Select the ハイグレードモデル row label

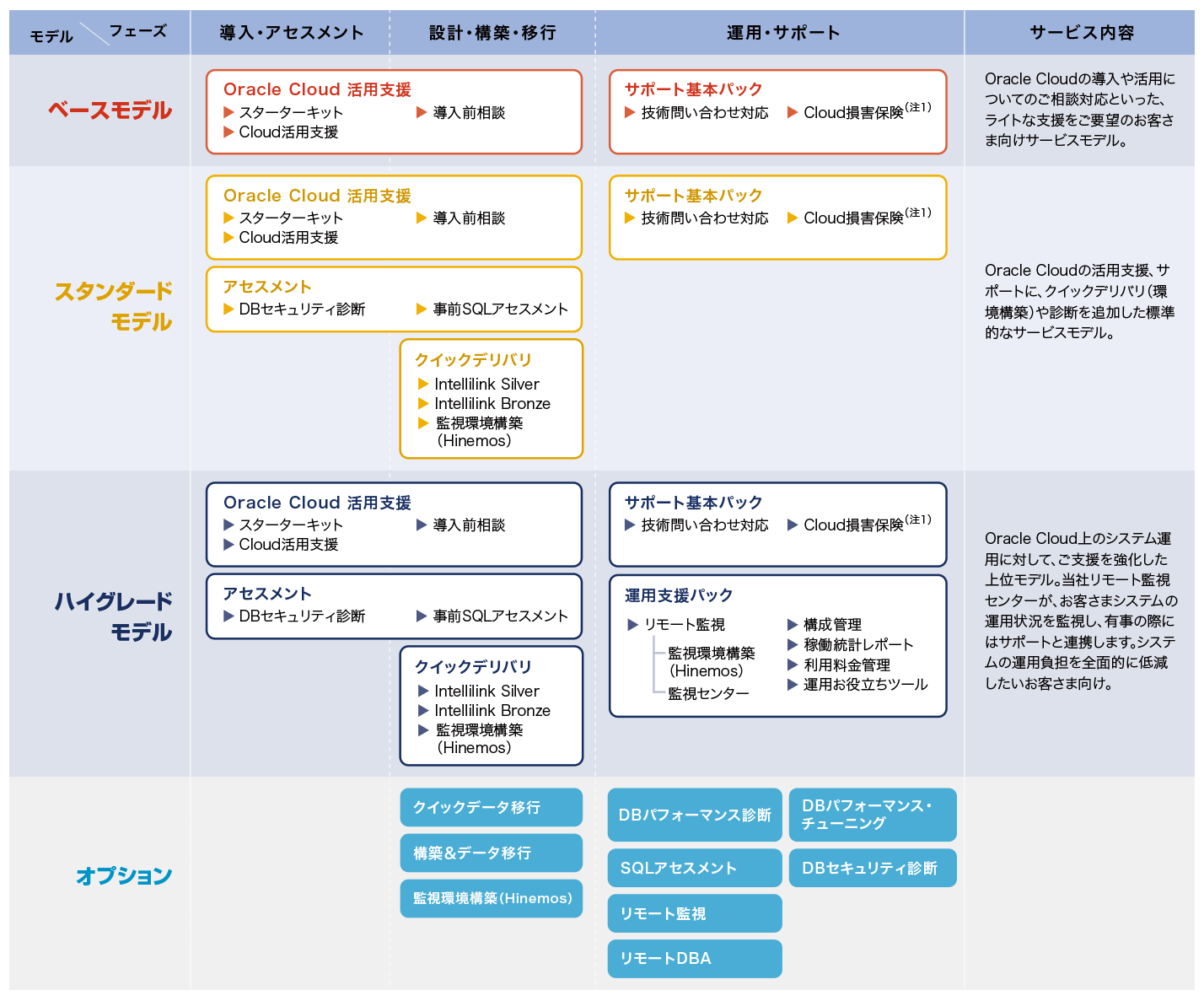click(x=113, y=616)
